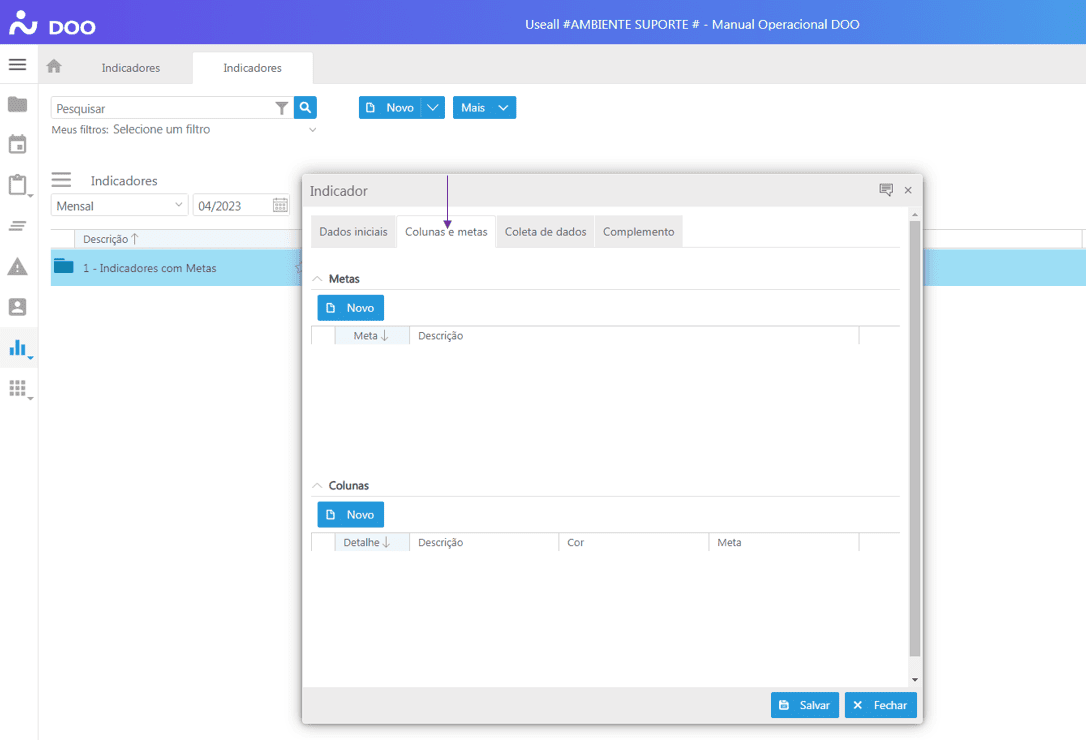The image size is (1086, 740).
Task: Open the hamburger menu in left sidebar
Action: click(x=17, y=64)
